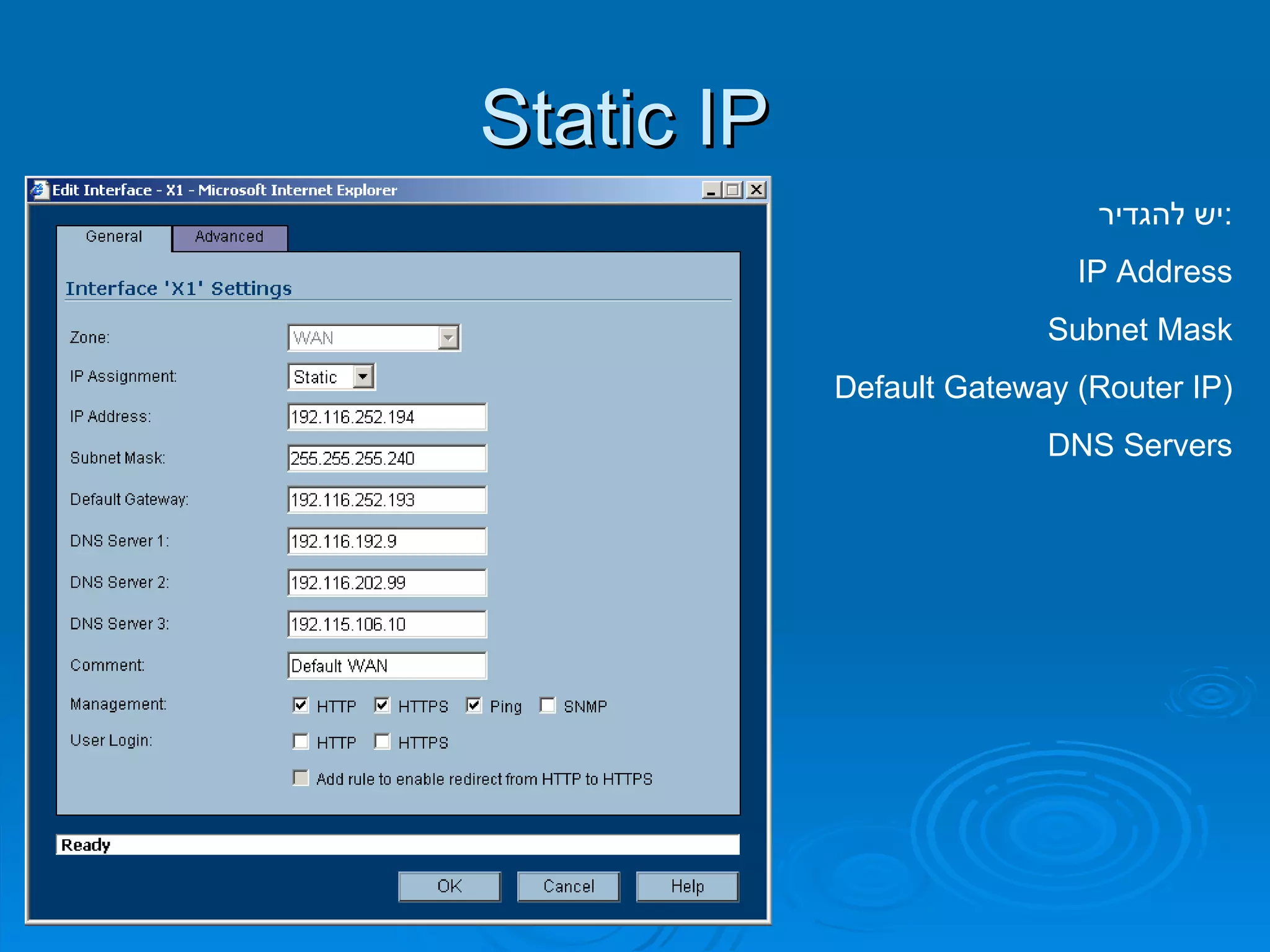This screenshot has height=952, width=1270.
Task: Enable Management SNMP checkbox
Action: coord(548,705)
